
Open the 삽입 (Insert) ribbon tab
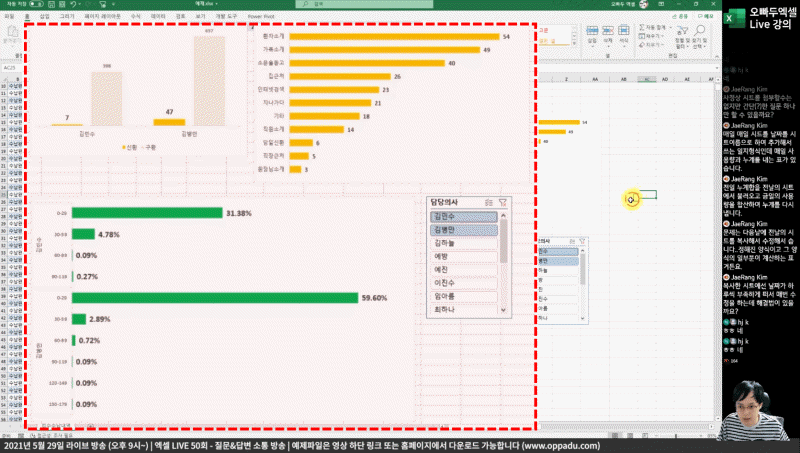[43, 17]
